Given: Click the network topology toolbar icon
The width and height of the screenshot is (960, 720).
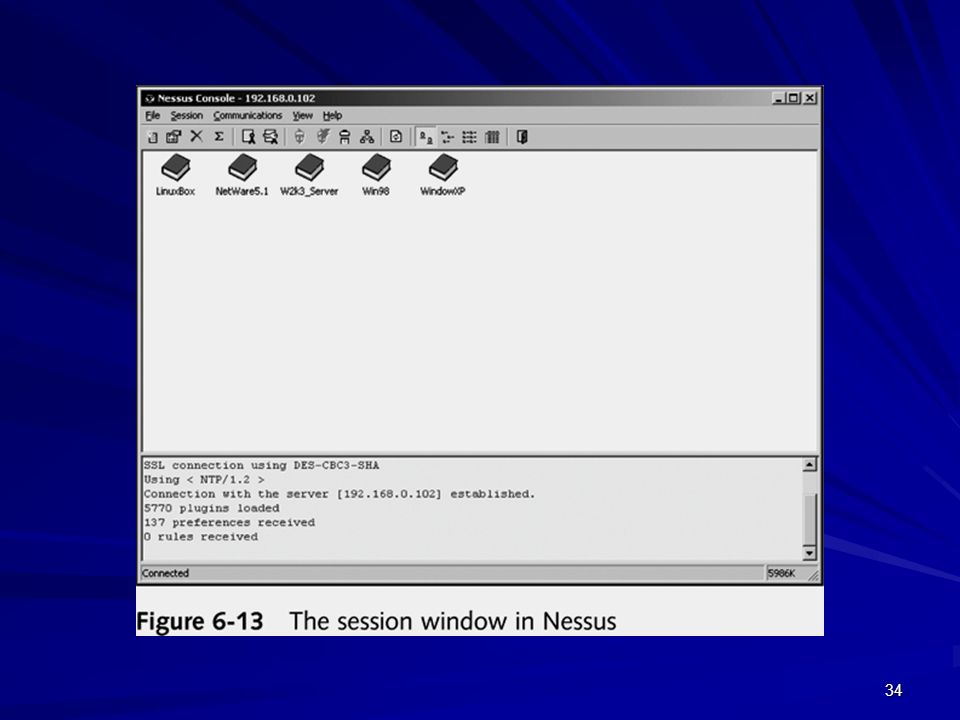Looking at the screenshot, I should coord(367,137).
